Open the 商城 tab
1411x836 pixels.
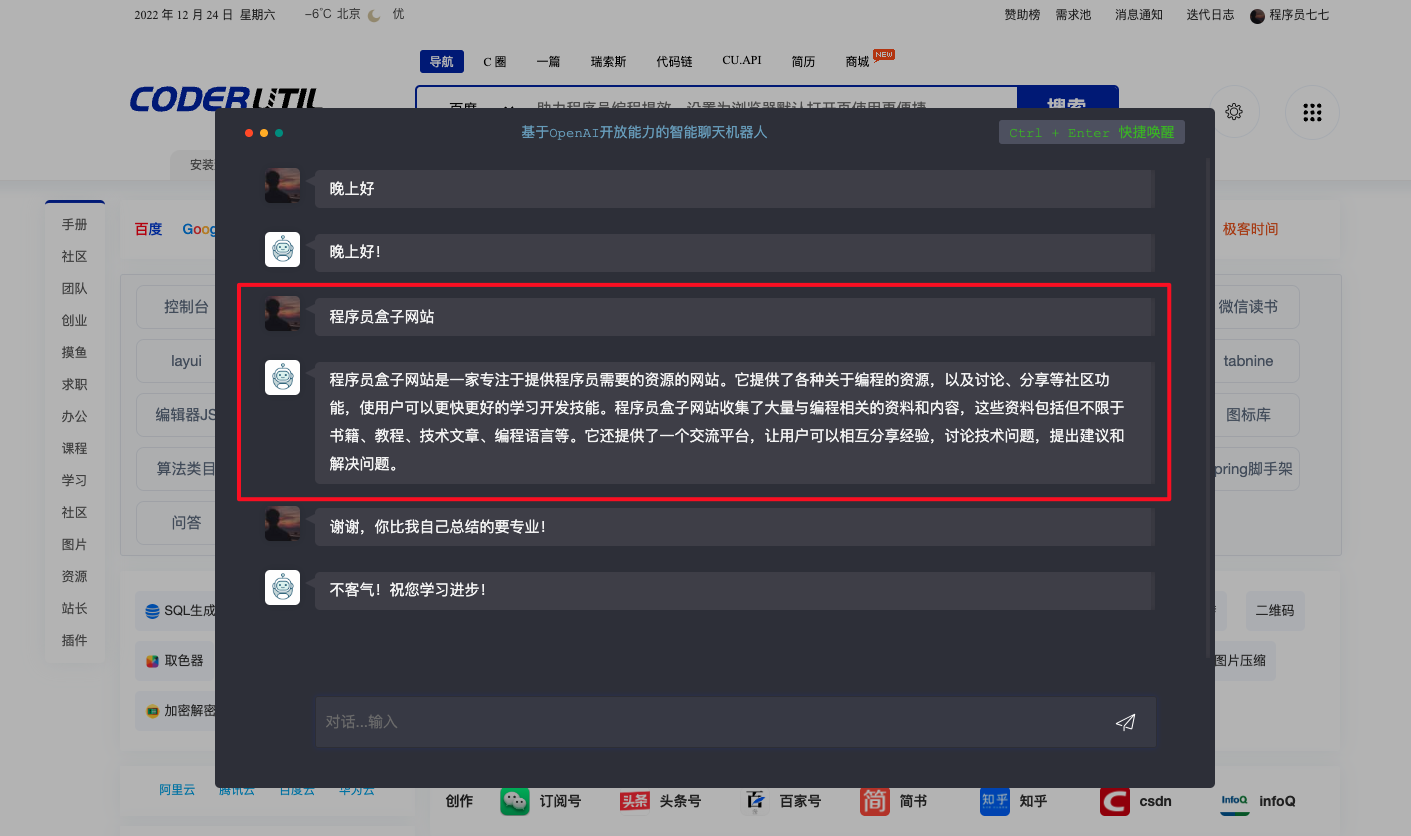click(x=857, y=62)
